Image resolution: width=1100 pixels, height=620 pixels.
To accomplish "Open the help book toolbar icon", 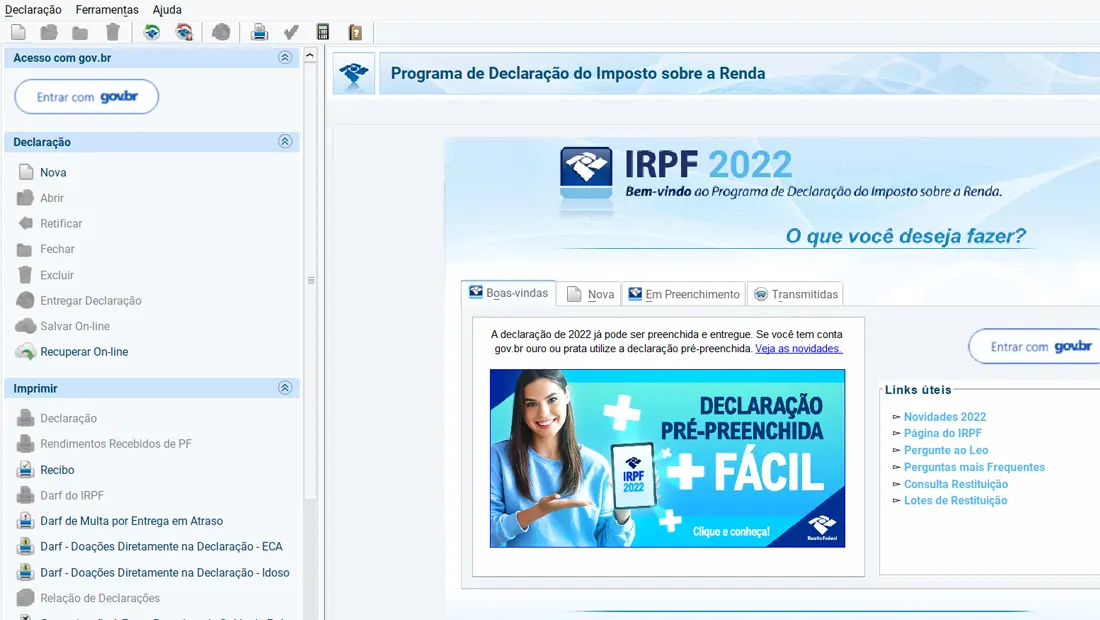I will pyautogui.click(x=355, y=32).
